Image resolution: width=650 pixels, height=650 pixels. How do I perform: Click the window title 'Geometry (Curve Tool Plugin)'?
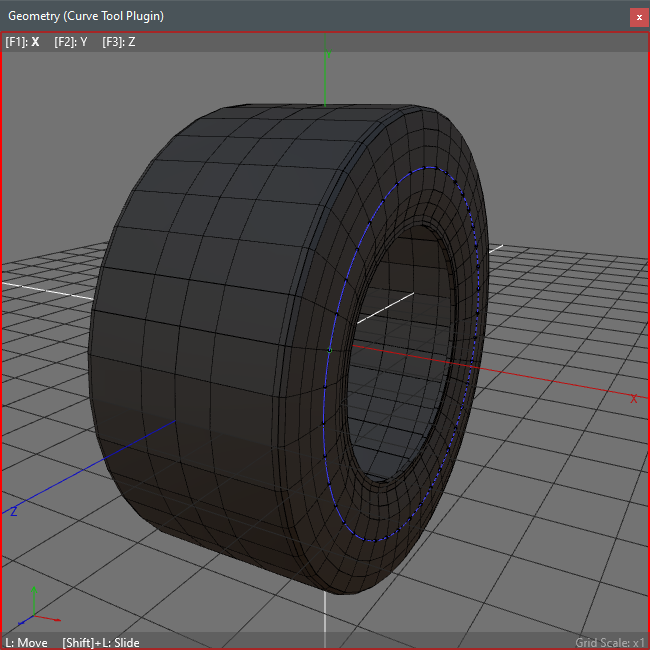tap(86, 16)
